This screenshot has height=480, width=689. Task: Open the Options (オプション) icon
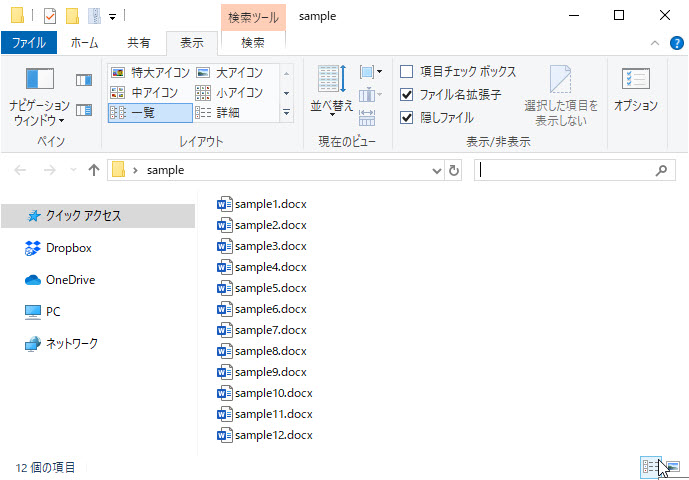pos(635,90)
